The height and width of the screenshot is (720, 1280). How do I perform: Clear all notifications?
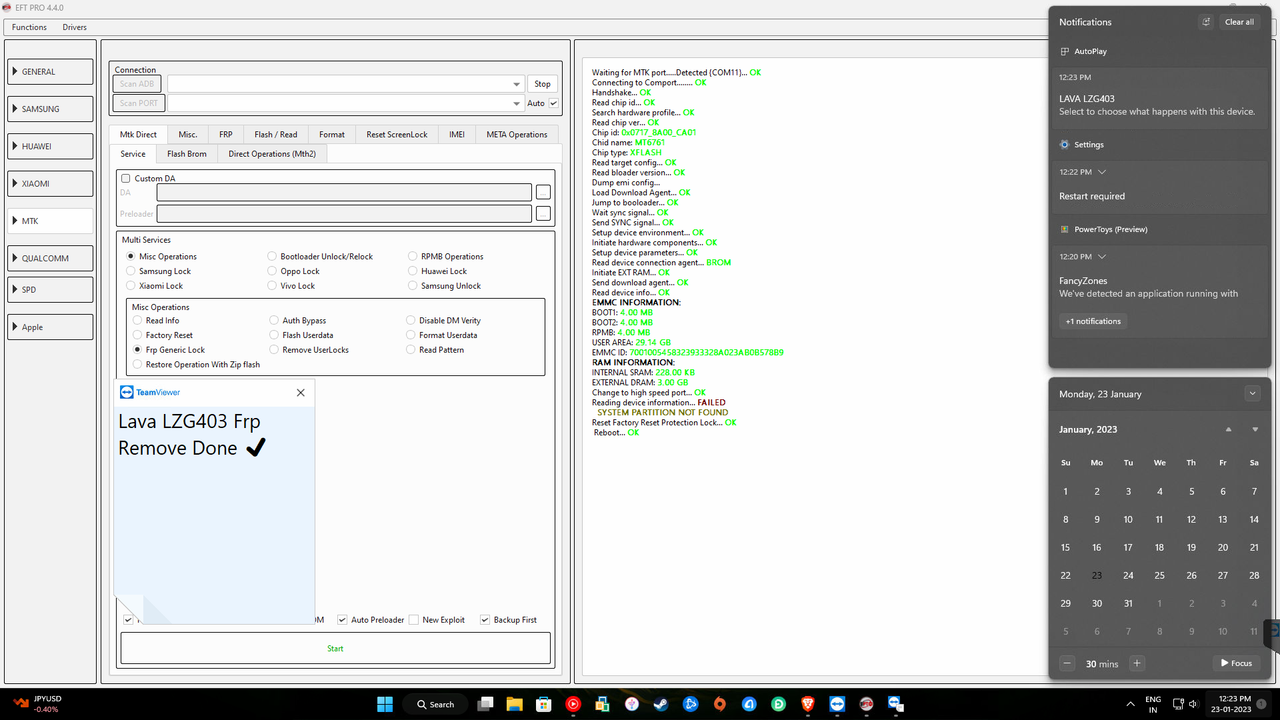point(1239,22)
